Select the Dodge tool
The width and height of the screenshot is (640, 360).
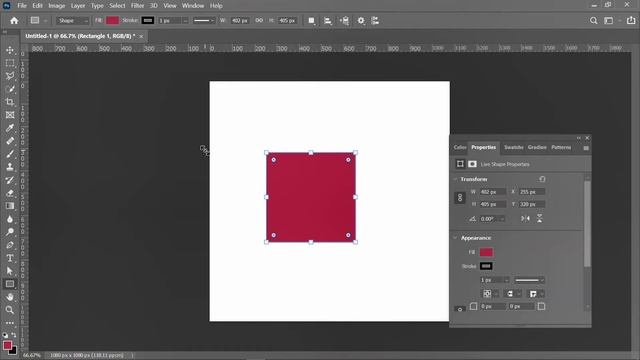pyautogui.click(x=10, y=232)
